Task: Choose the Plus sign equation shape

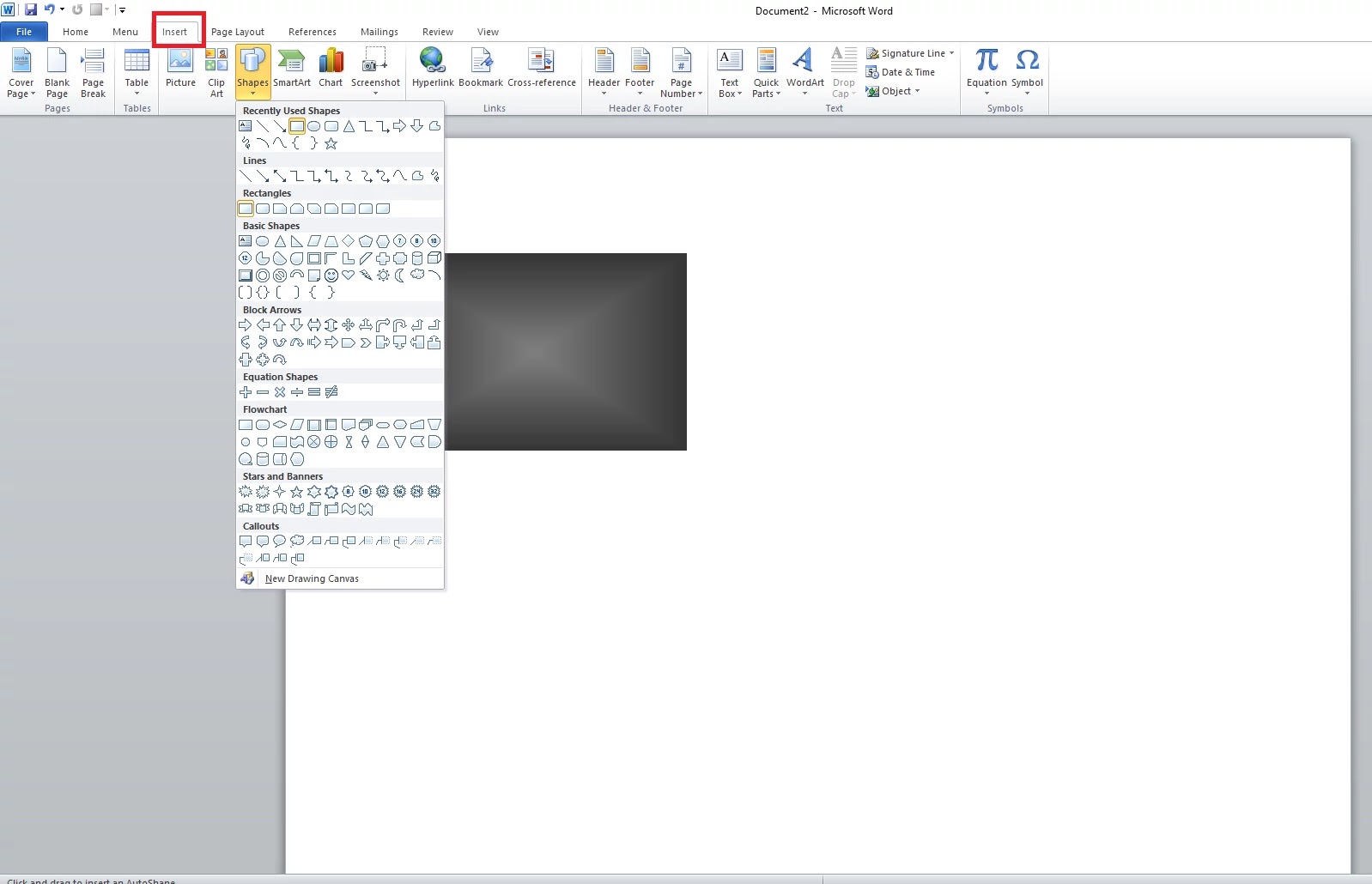Action: [246, 392]
